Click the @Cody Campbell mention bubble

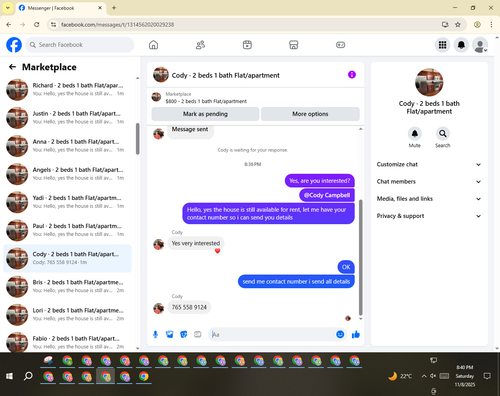[327, 195]
